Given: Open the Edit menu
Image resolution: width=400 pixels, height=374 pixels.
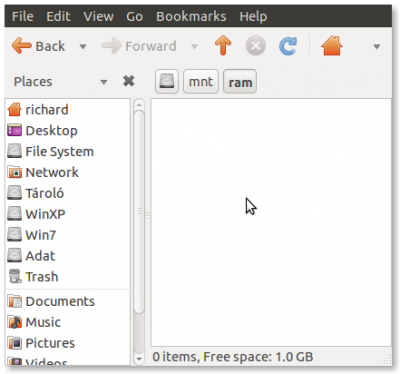Looking at the screenshot, I should pyautogui.click(x=58, y=16).
